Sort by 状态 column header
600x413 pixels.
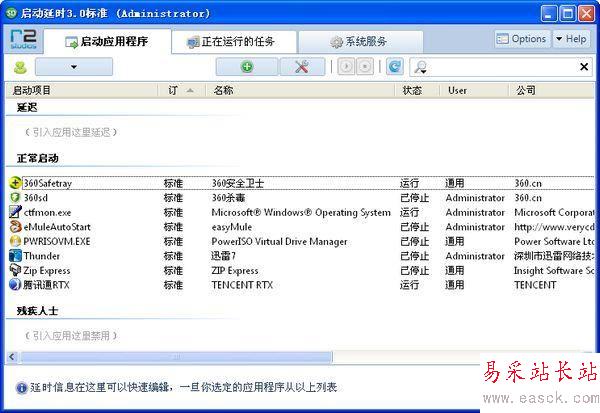(417, 91)
